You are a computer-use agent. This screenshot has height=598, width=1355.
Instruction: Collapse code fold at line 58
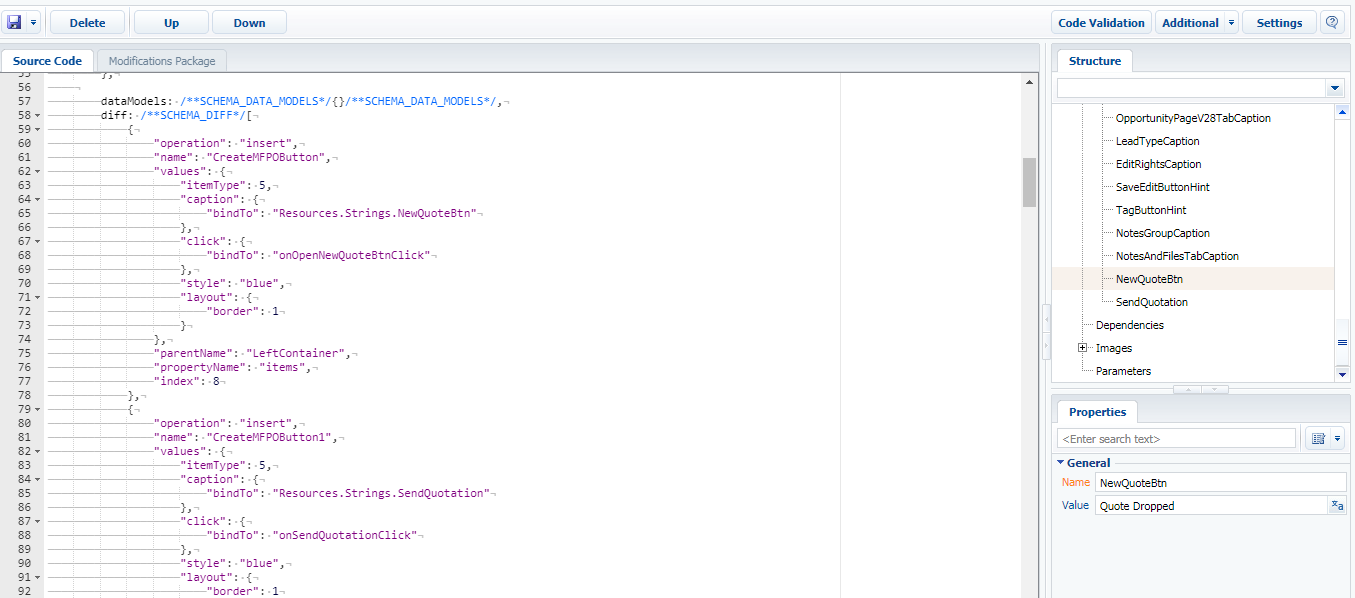pos(38,115)
